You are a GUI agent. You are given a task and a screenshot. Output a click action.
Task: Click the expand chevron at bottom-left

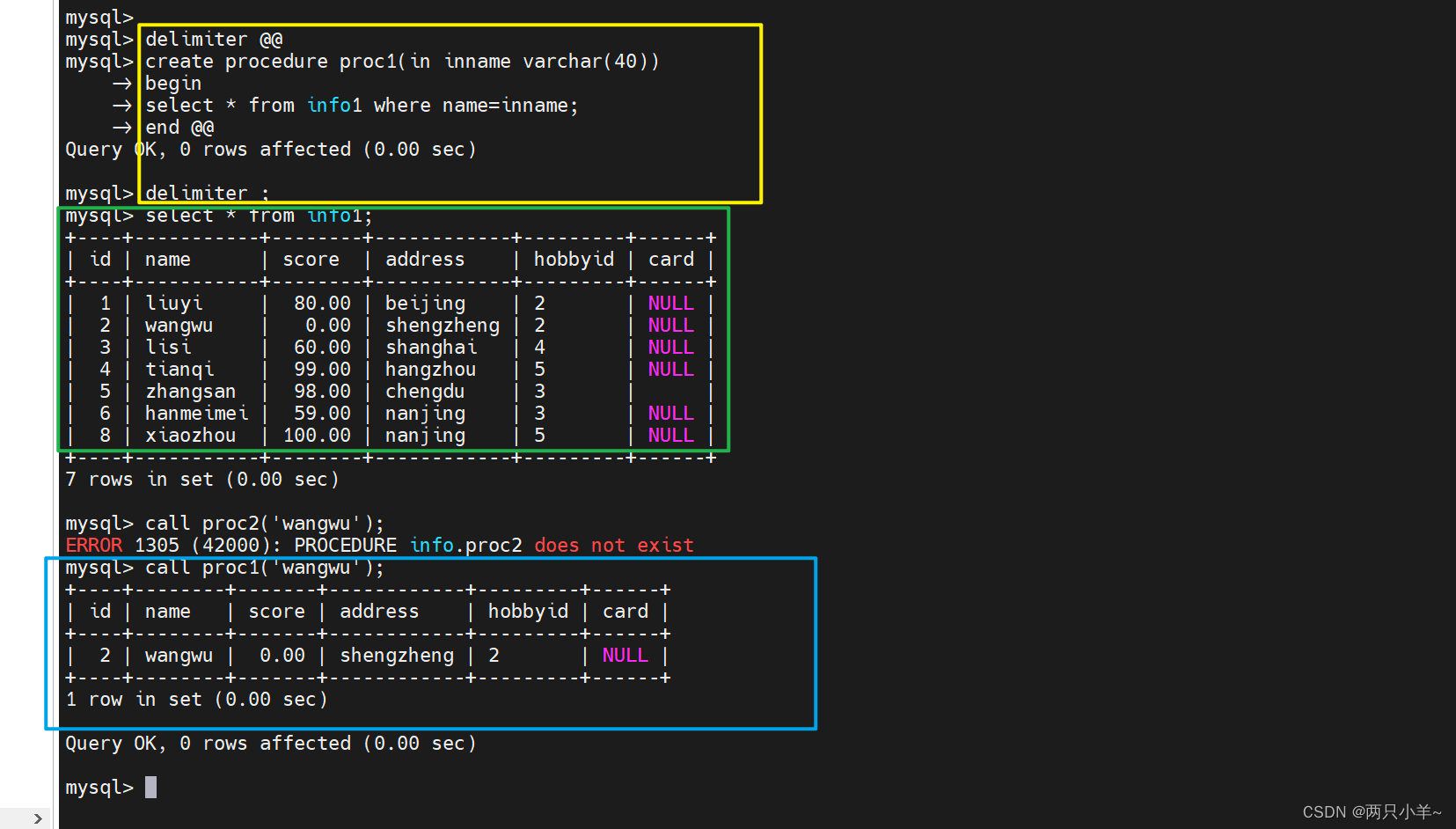pyautogui.click(x=37, y=818)
